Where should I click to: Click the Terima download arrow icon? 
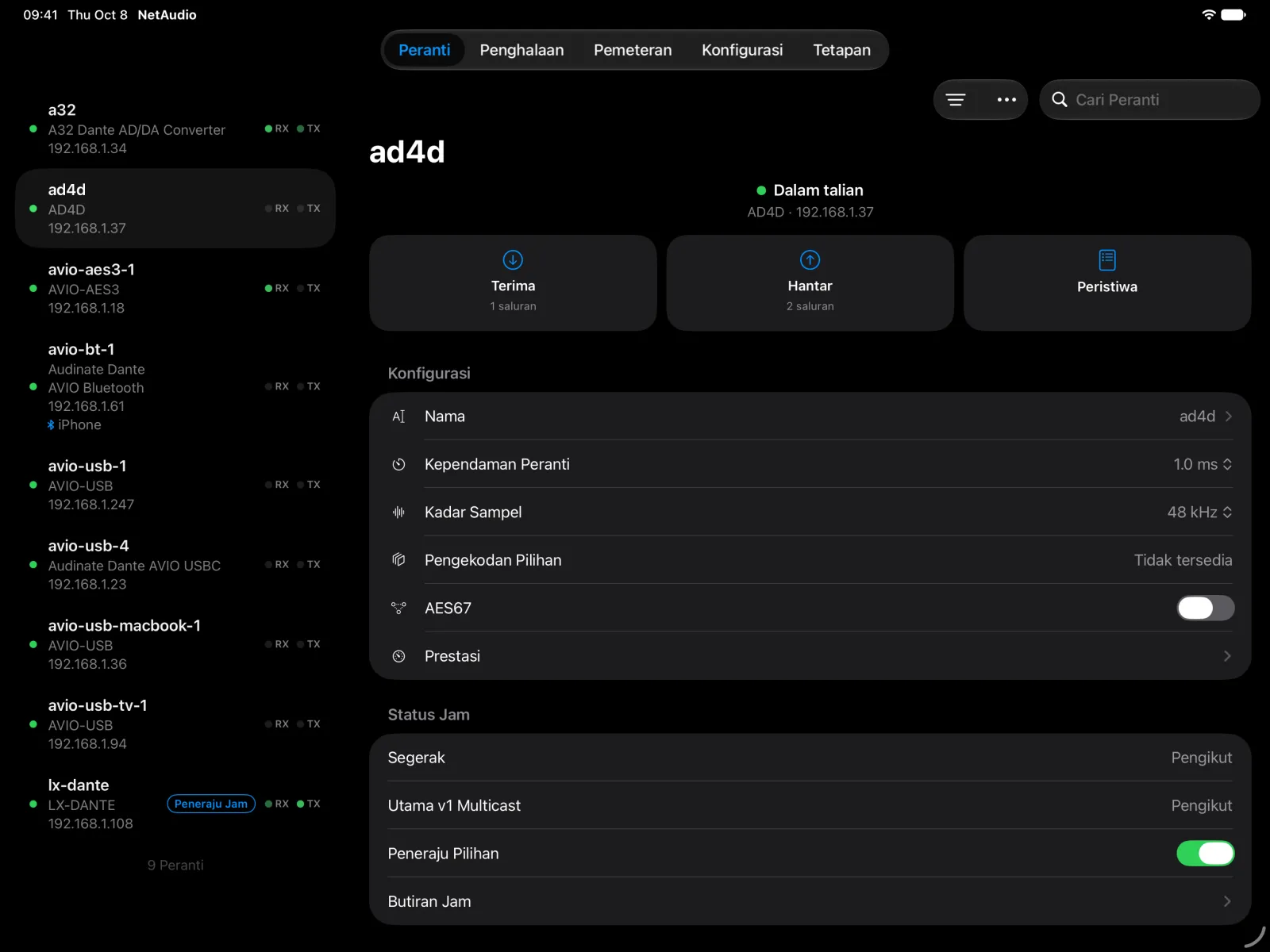coord(513,260)
